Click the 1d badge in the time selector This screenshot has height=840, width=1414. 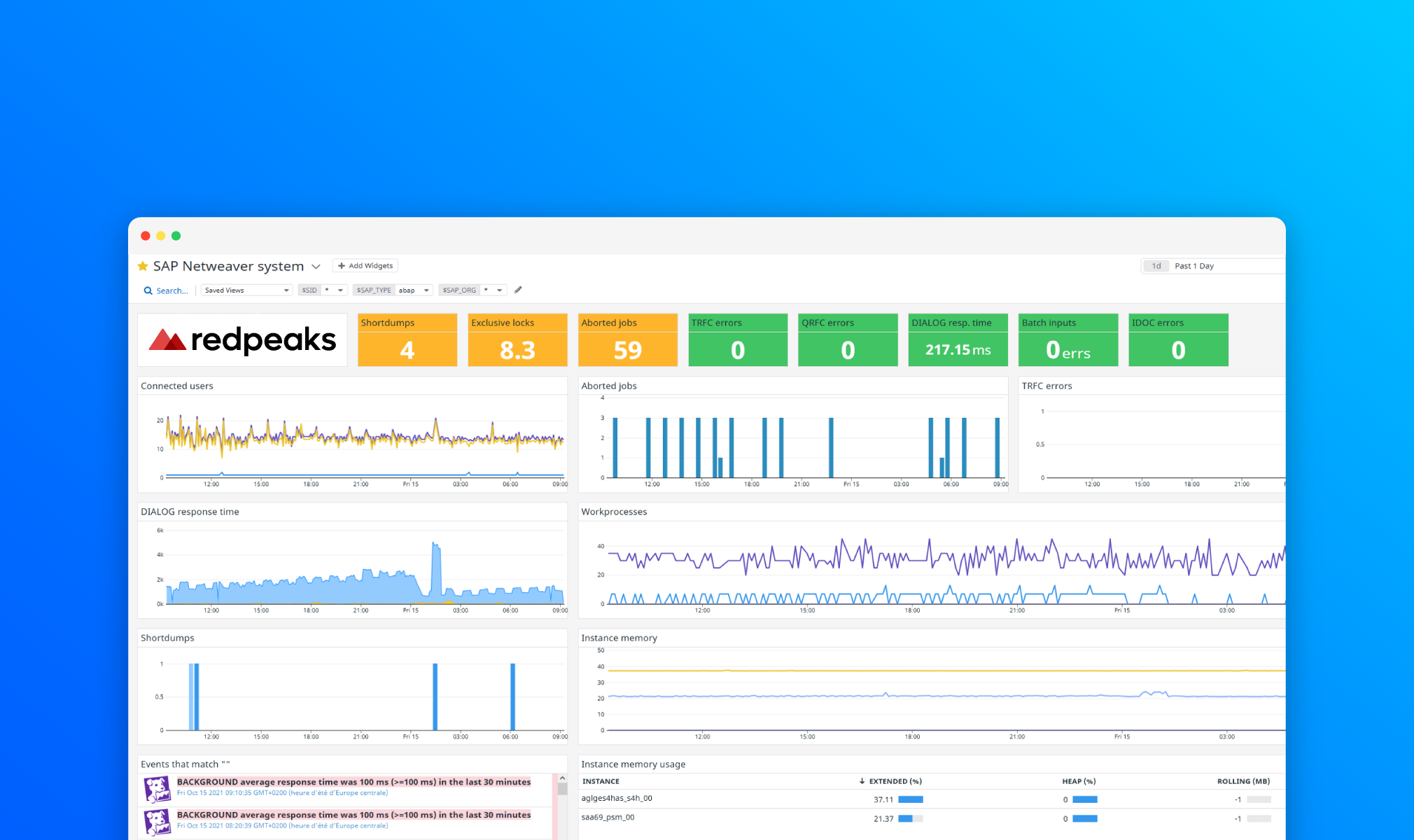1156,265
